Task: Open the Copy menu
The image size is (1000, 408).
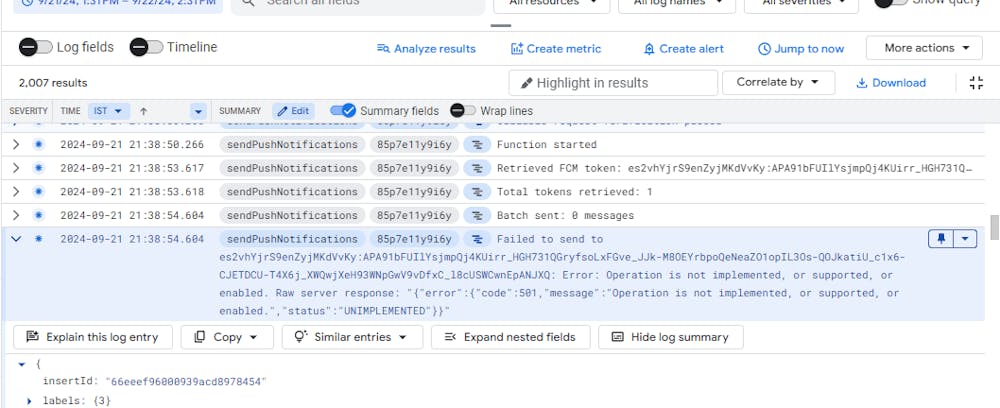Action: tap(227, 337)
